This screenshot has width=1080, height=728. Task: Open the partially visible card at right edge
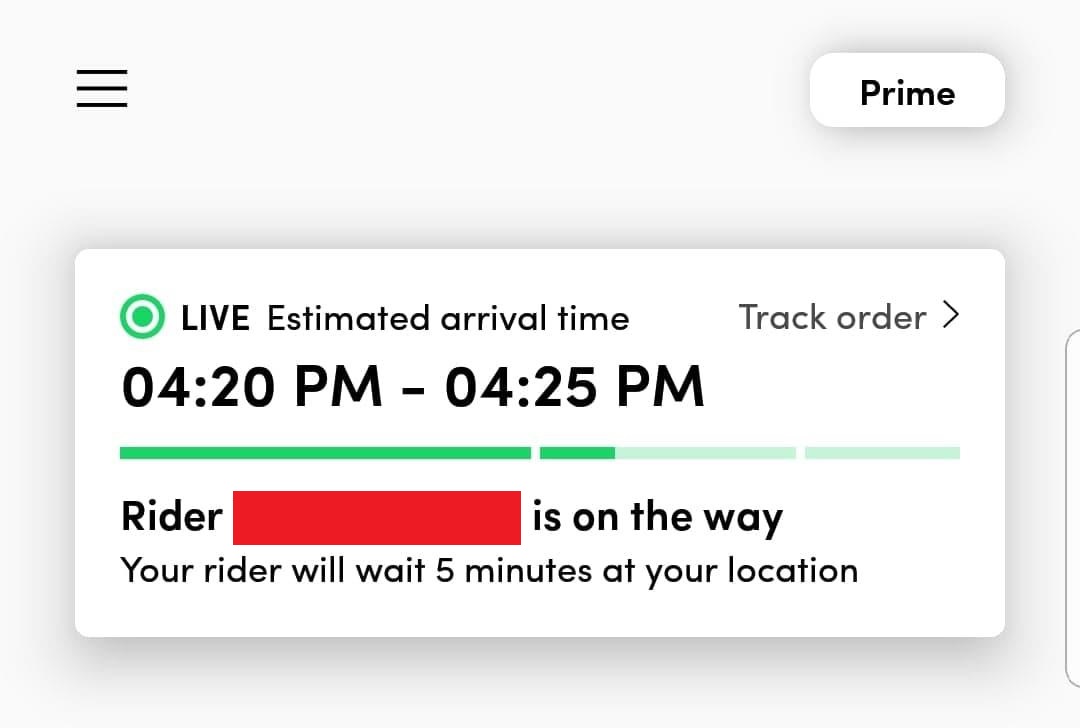pyautogui.click(x=1072, y=508)
